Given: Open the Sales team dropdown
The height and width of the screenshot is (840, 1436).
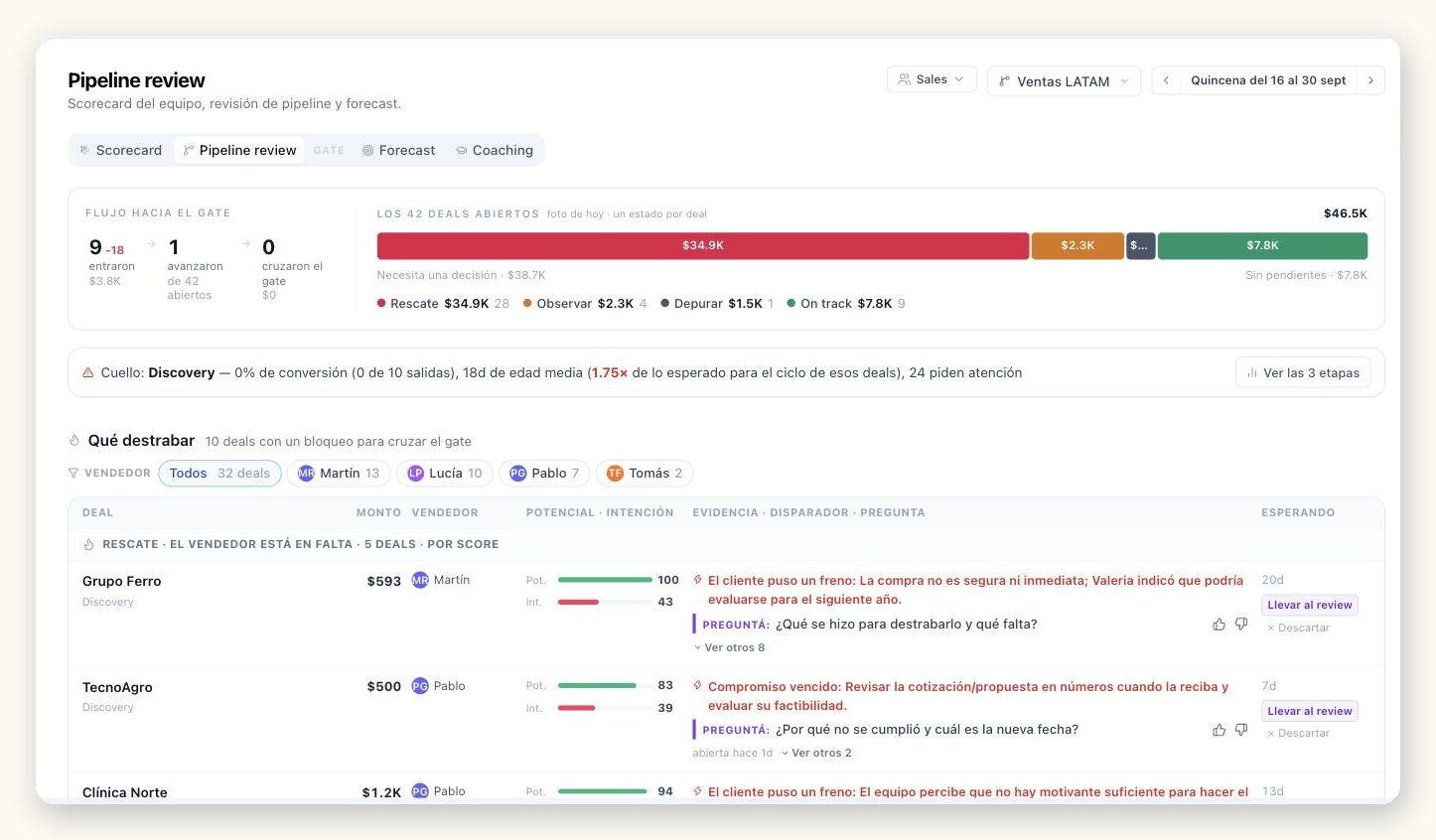Looking at the screenshot, I should [932, 79].
